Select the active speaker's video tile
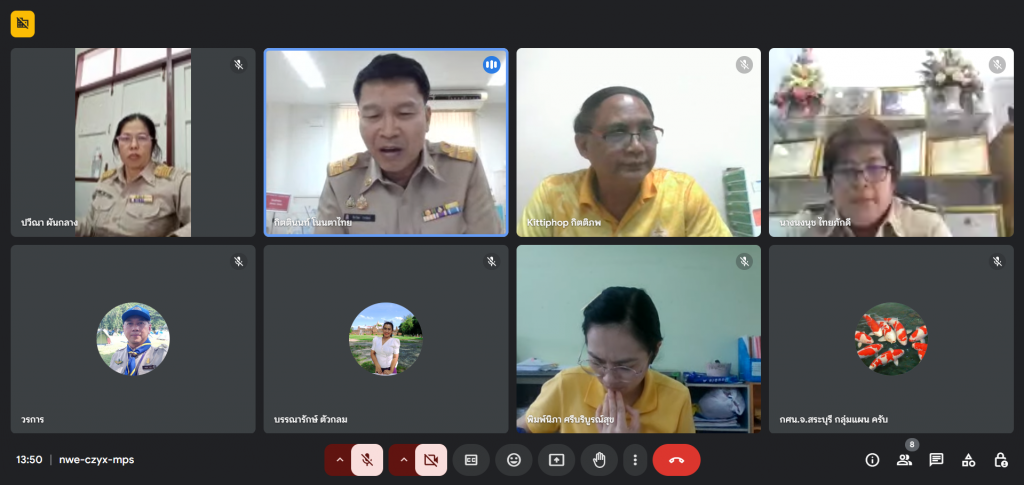The image size is (1024, 485). [x=386, y=142]
